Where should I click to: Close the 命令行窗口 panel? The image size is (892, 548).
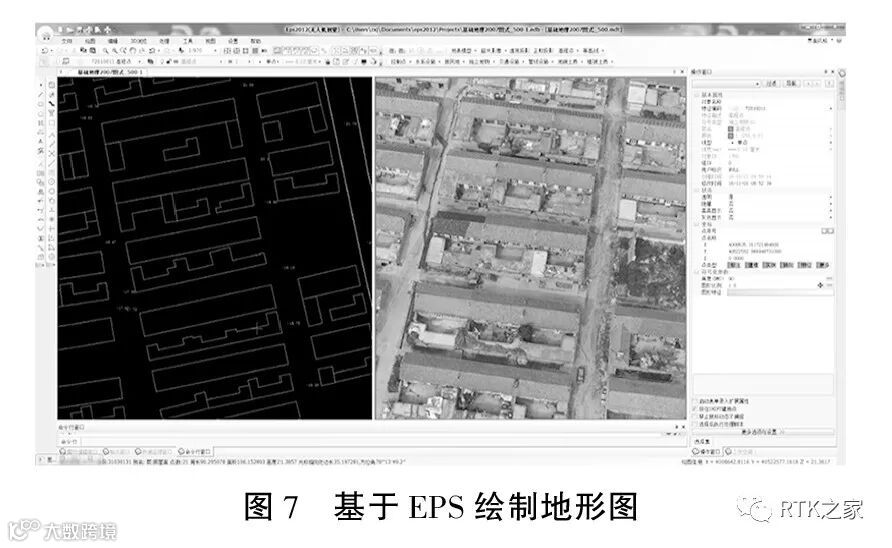click(x=683, y=427)
